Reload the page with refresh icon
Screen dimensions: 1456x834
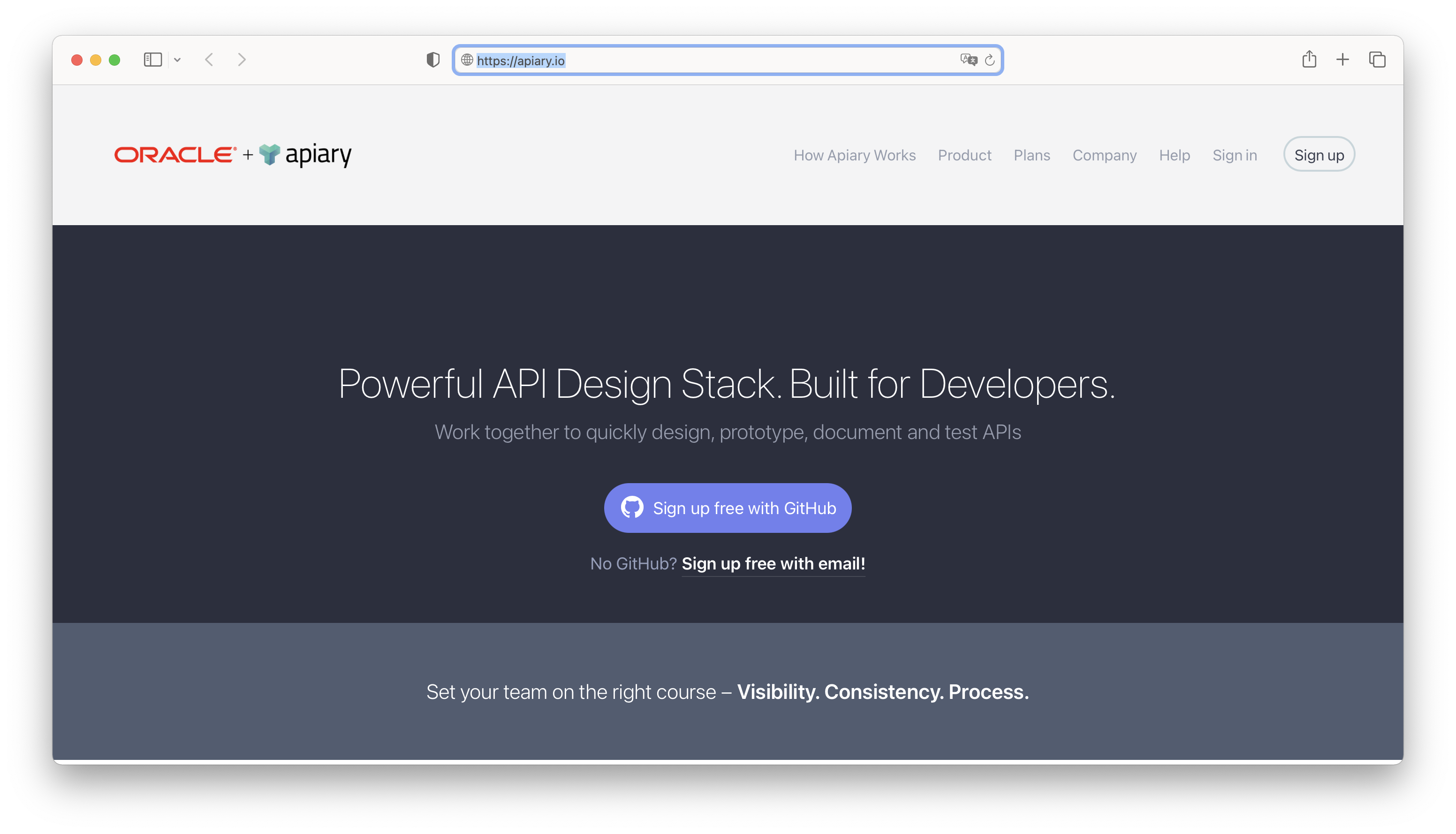(x=990, y=60)
